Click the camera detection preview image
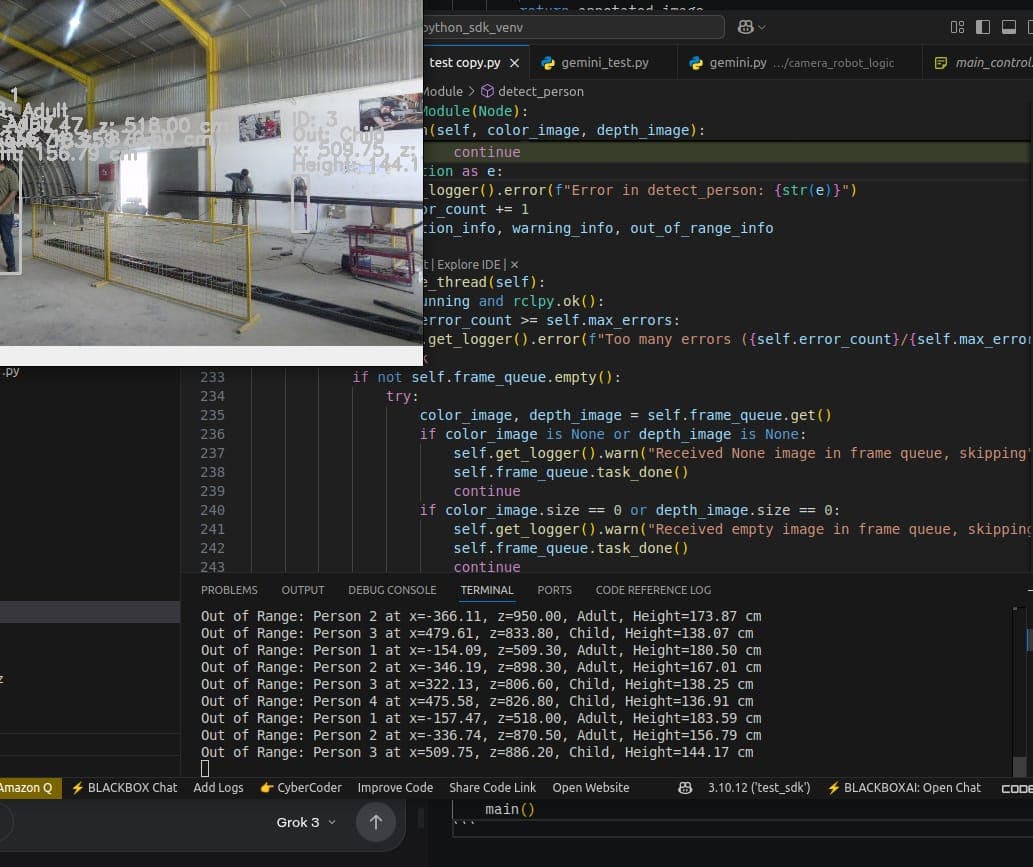This screenshot has height=867, width=1033. 211,173
